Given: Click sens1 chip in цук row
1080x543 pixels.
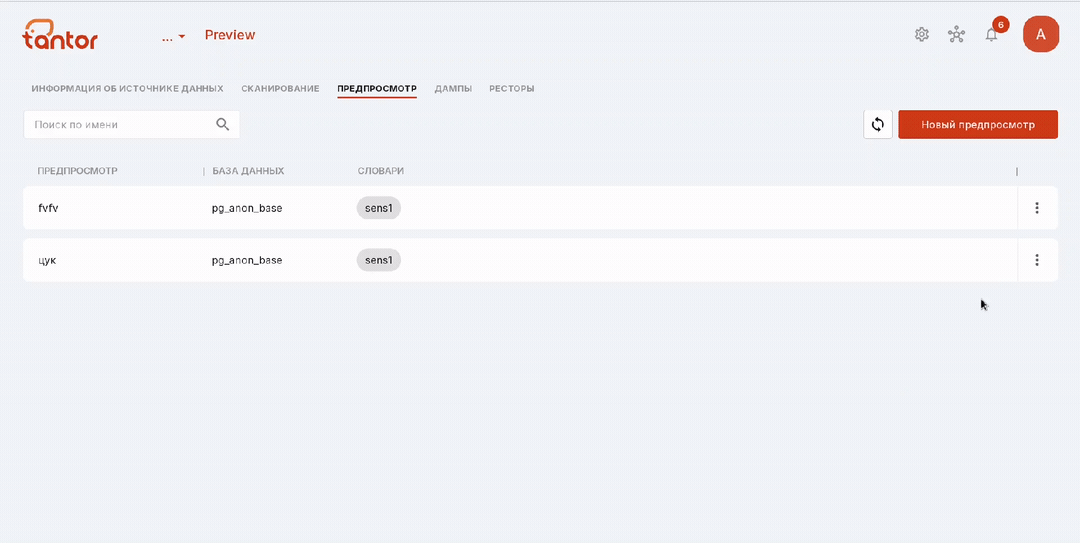Looking at the screenshot, I should 379,260.
